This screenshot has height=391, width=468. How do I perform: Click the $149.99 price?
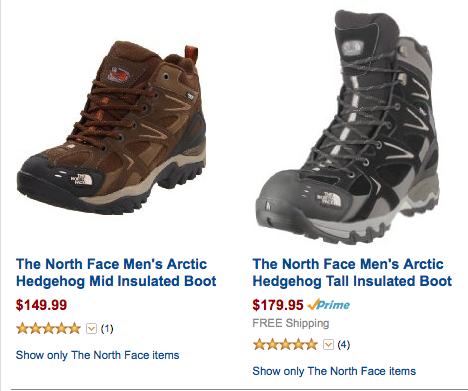click(x=41, y=305)
